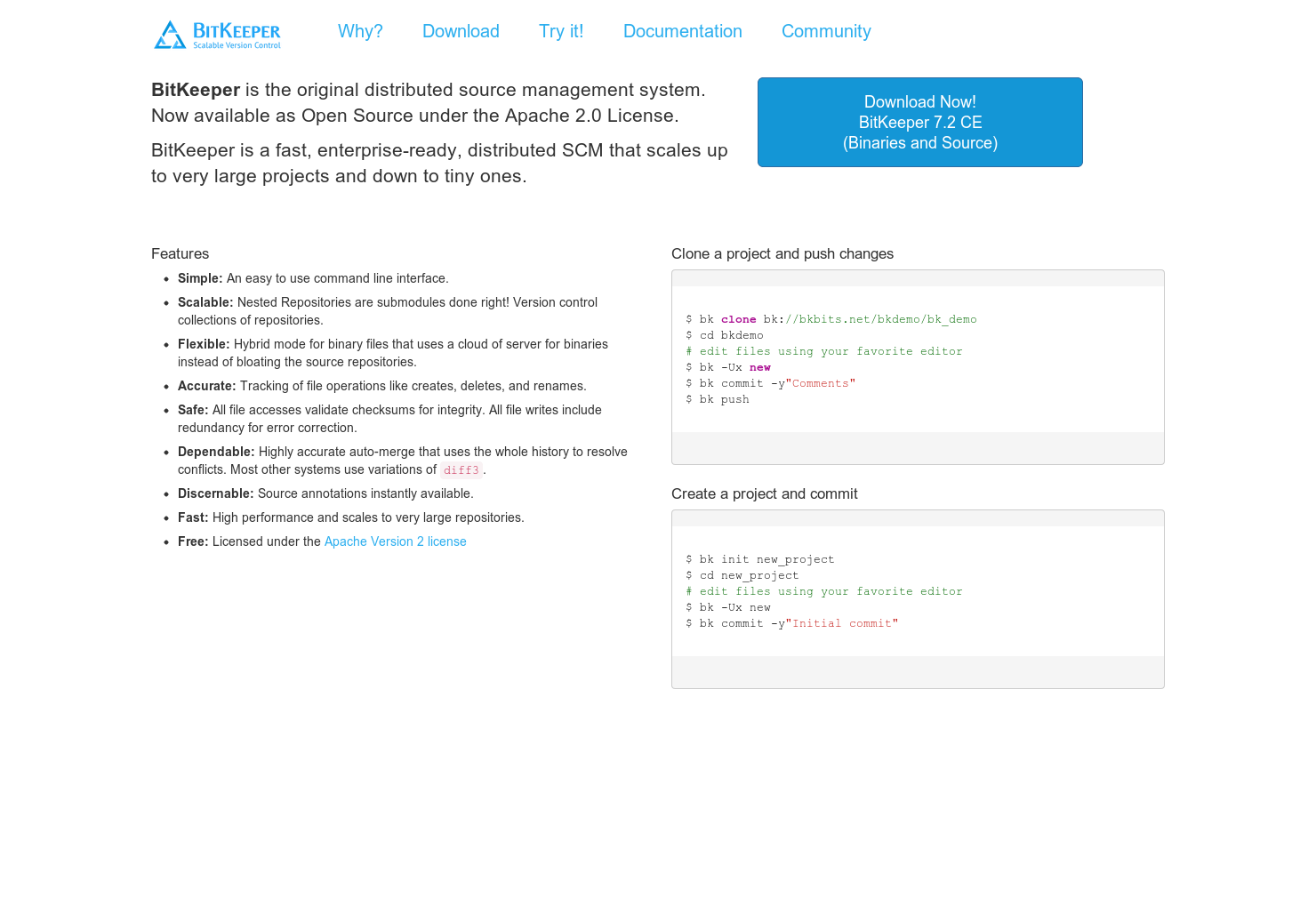The image size is (1316, 922).
Task: Click the diff3 code label
Action: pyautogui.click(x=461, y=470)
